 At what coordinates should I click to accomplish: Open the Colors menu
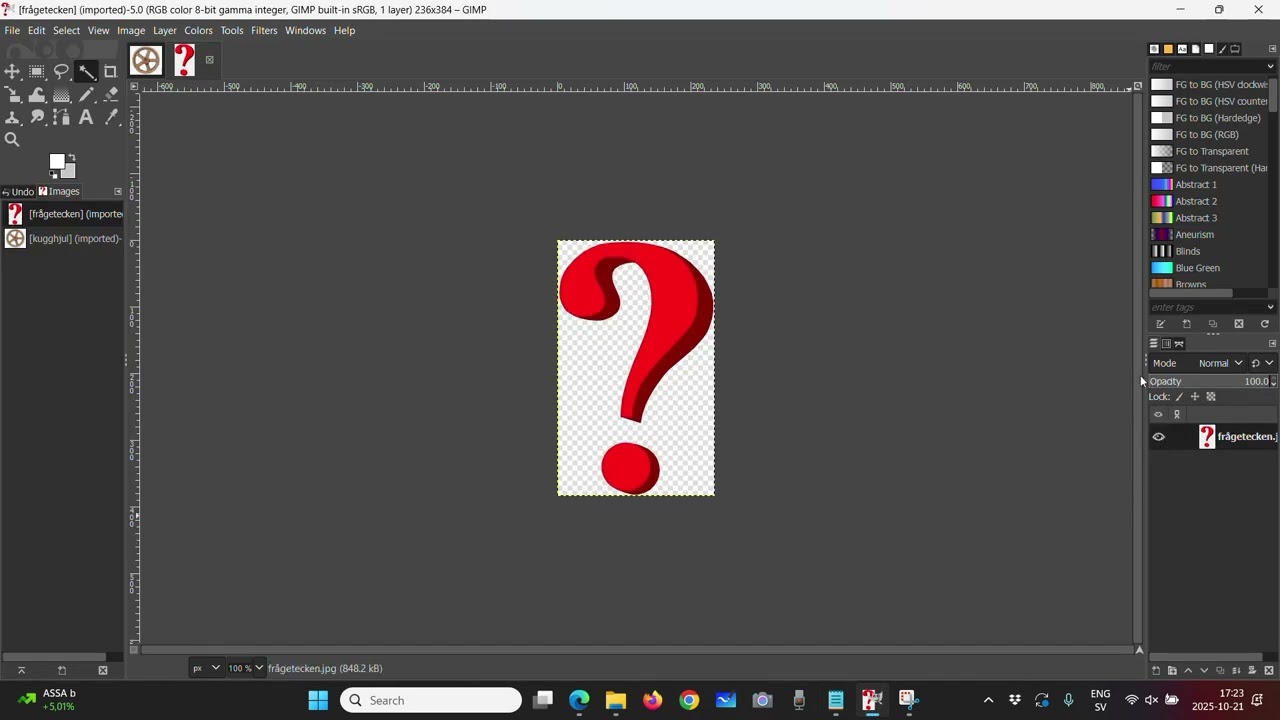click(198, 30)
